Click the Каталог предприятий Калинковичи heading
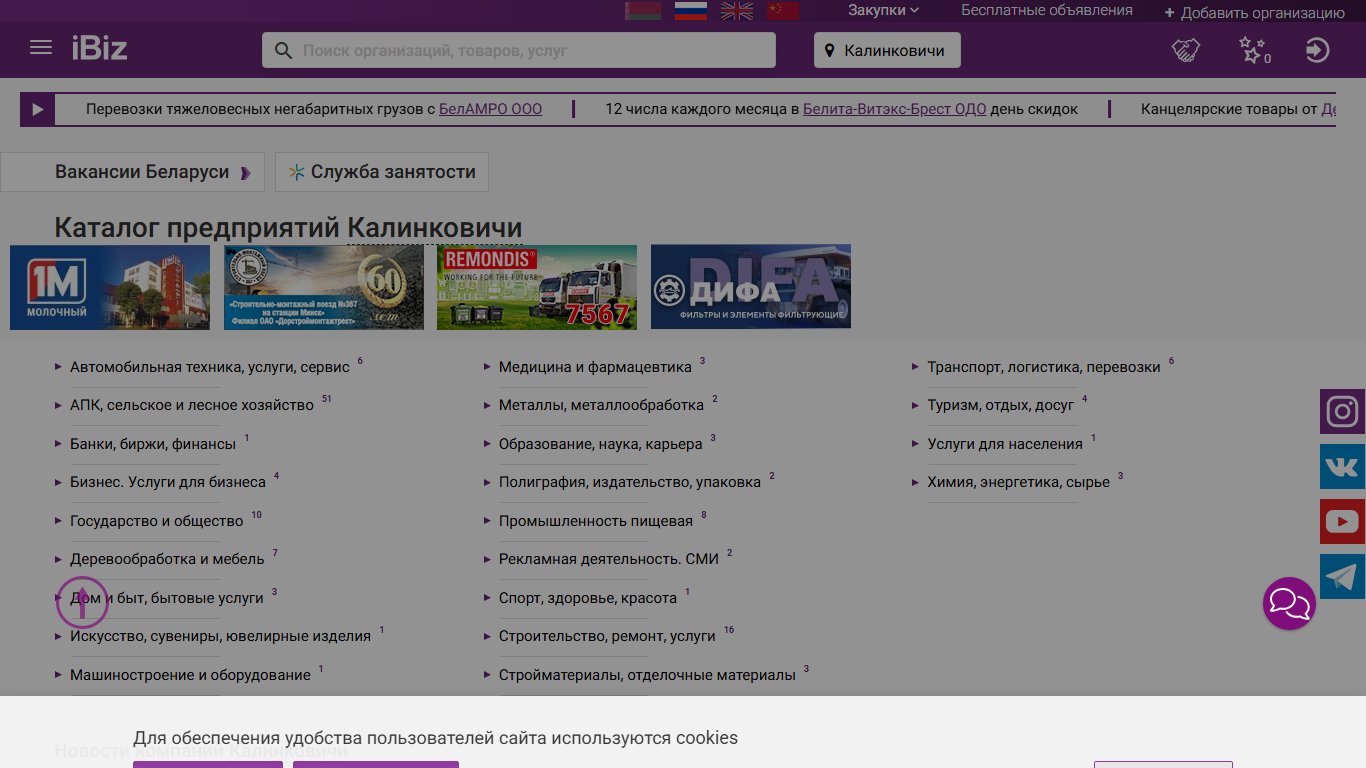This screenshot has width=1366, height=768. coord(288,227)
